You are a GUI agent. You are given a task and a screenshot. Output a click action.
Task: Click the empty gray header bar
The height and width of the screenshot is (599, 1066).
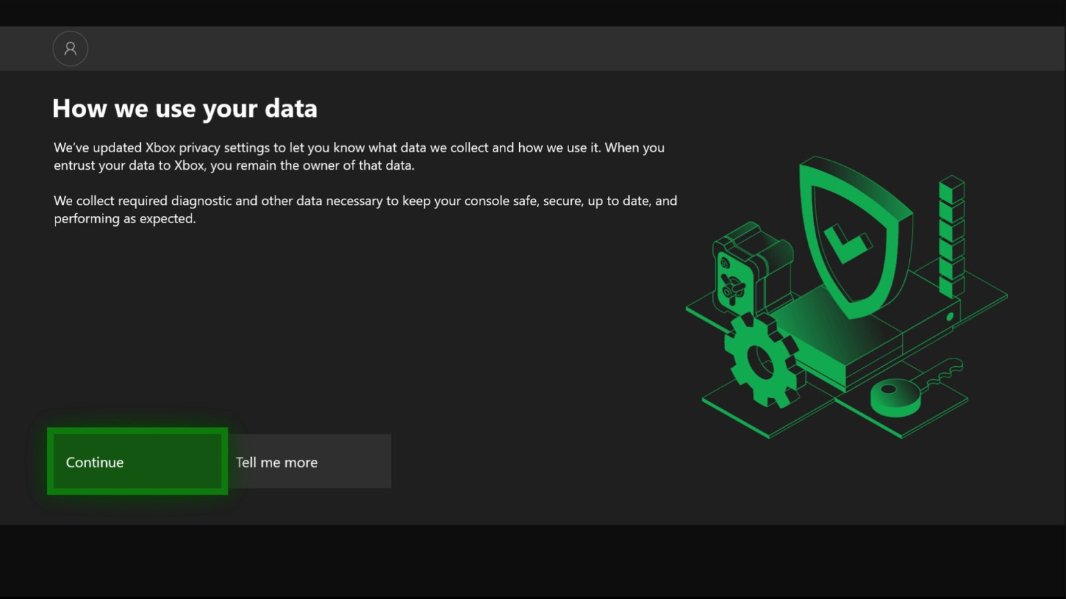tap(560, 48)
